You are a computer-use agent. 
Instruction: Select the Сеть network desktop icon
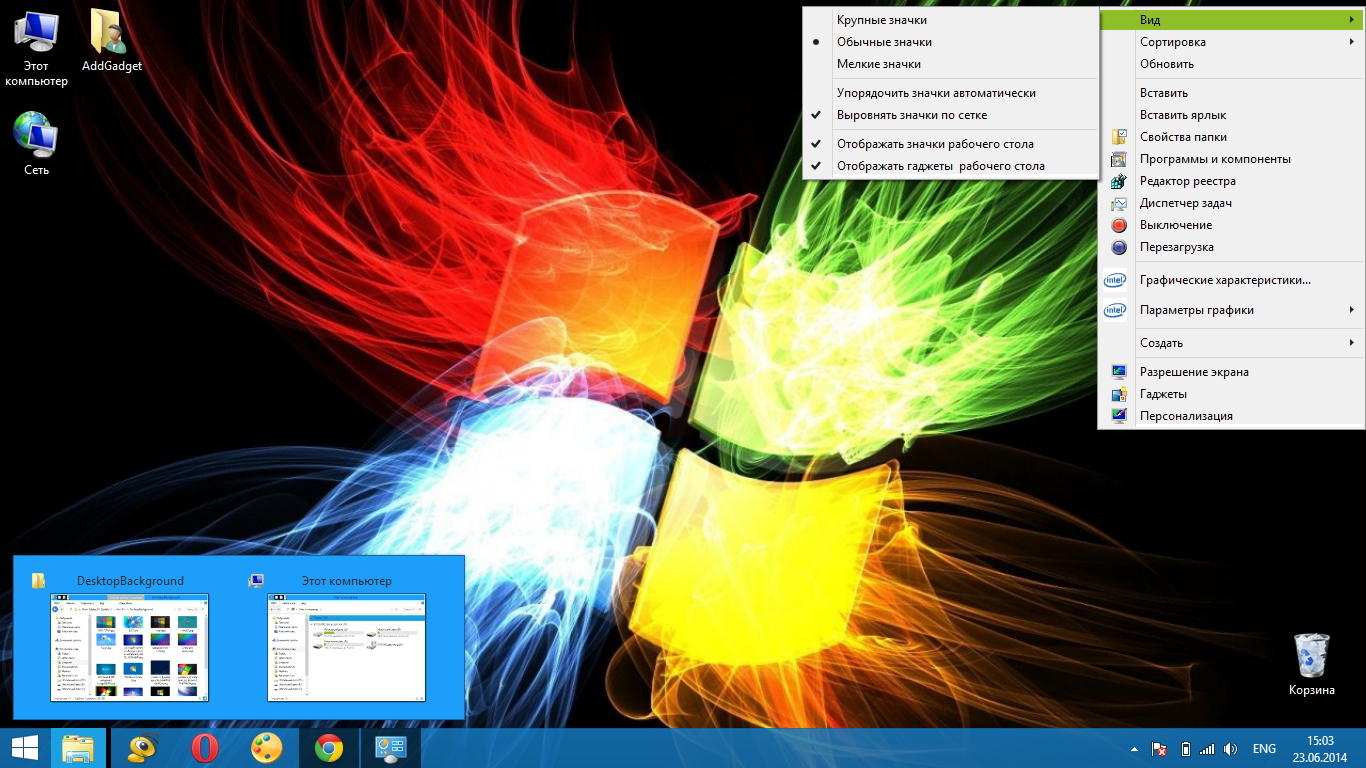[x=36, y=143]
